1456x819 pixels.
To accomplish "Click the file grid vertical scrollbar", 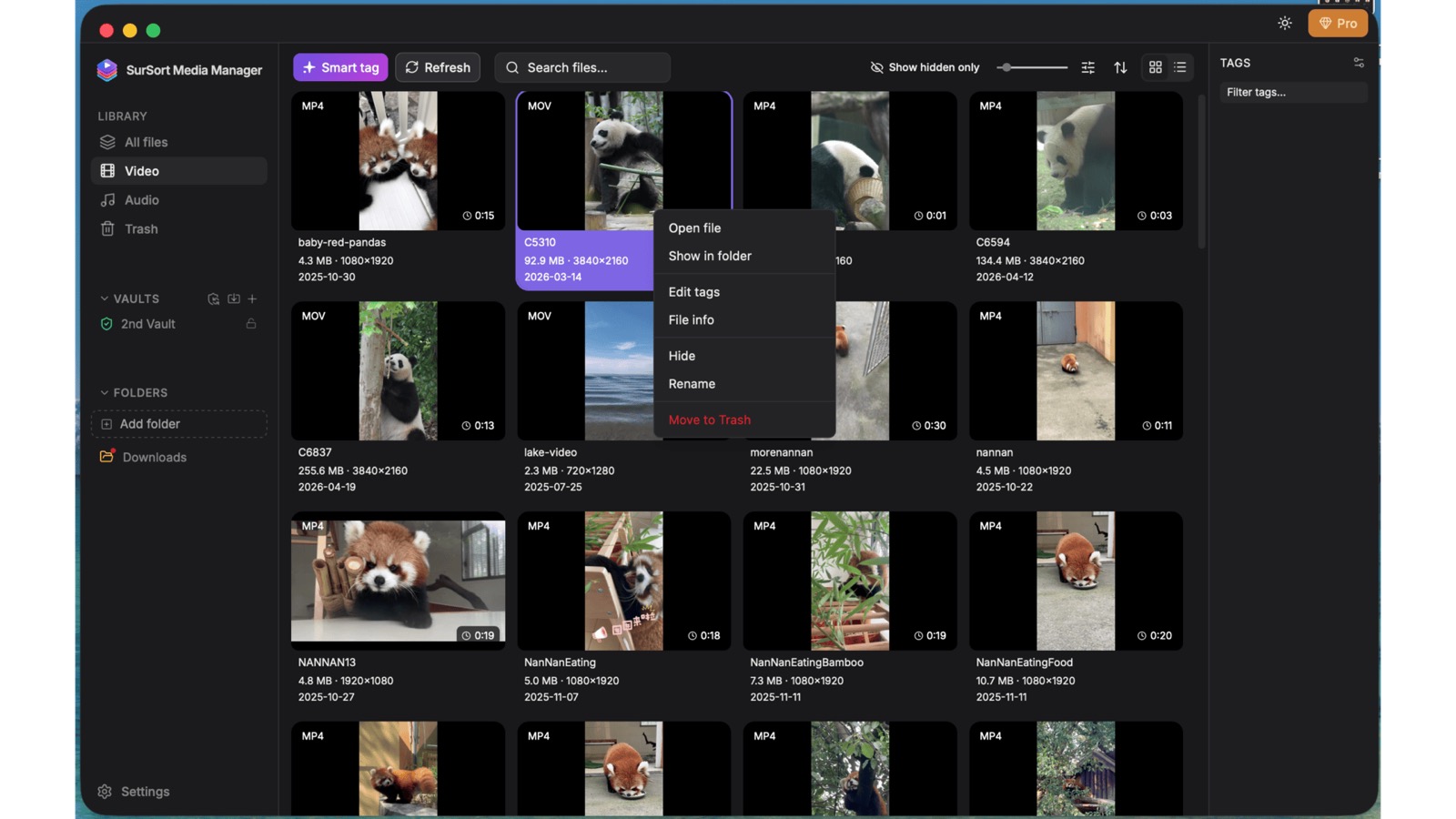I will click(1201, 171).
